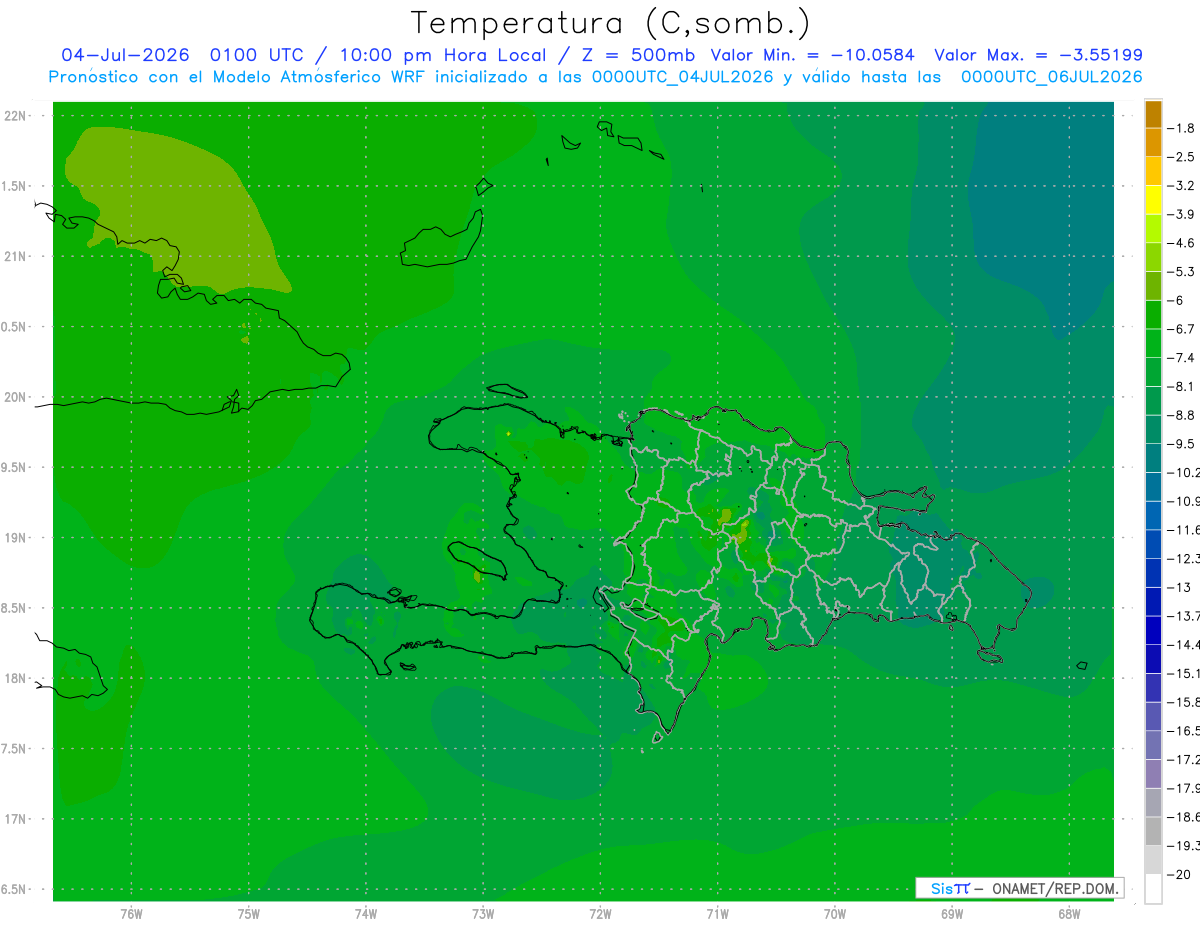Click the gray swatch between -18.6 and -19.3
Viewport: 1200px width, 927px height.
coord(1153,832)
